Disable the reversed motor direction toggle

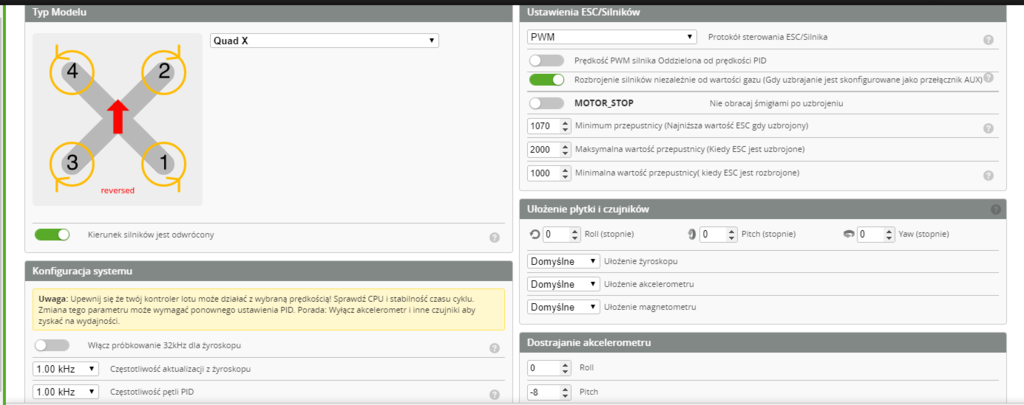[52, 234]
